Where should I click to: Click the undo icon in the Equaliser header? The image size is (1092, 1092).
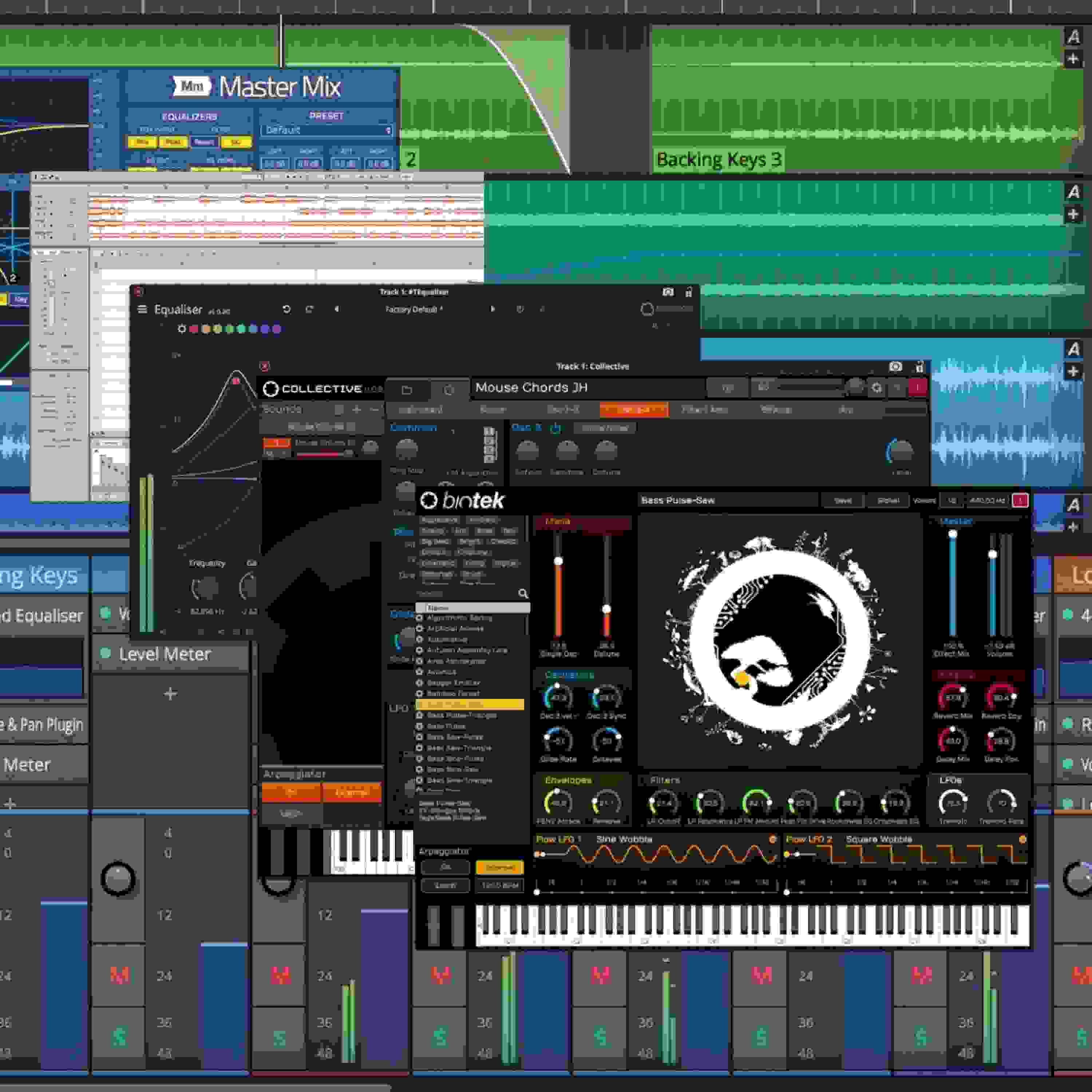pyautogui.click(x=287, y=309)
